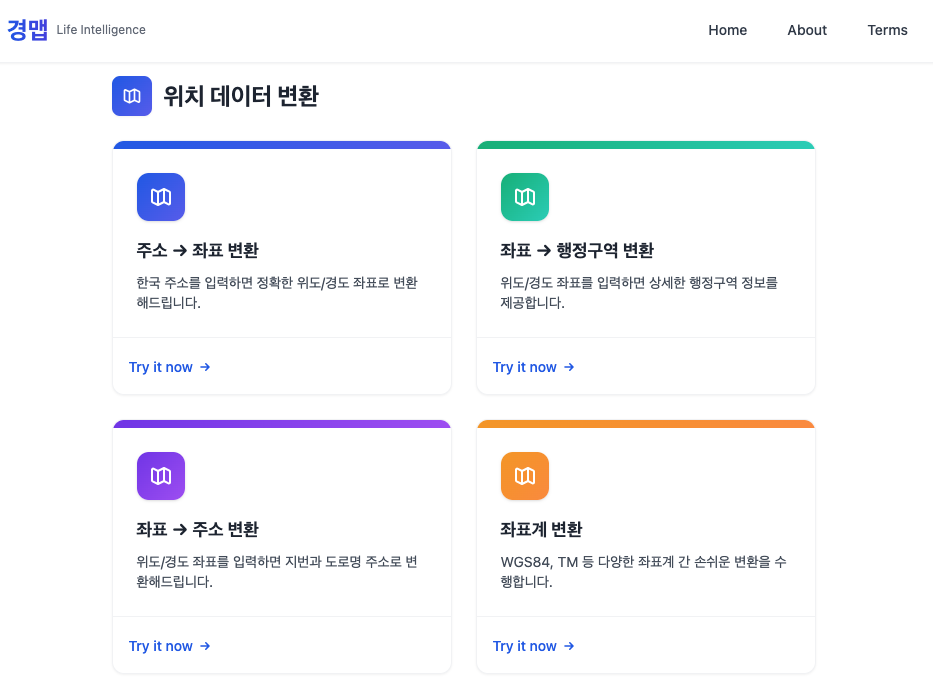Try it now for 좌표 → 행정구역 변환
Screen dimensions: 933x680
(534, 367)
